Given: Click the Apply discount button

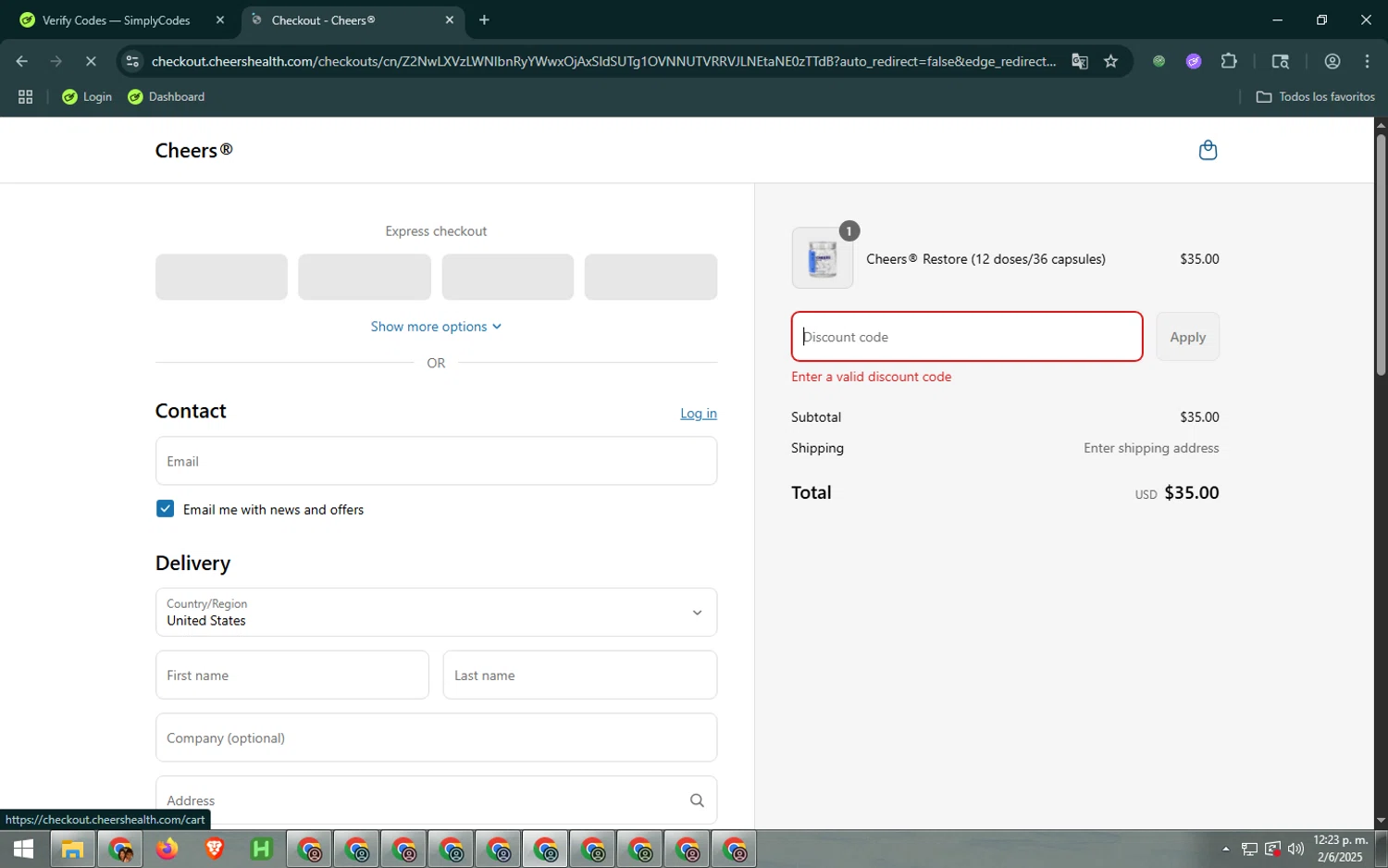Looking at the screenshot, I should pos(1187,337).
